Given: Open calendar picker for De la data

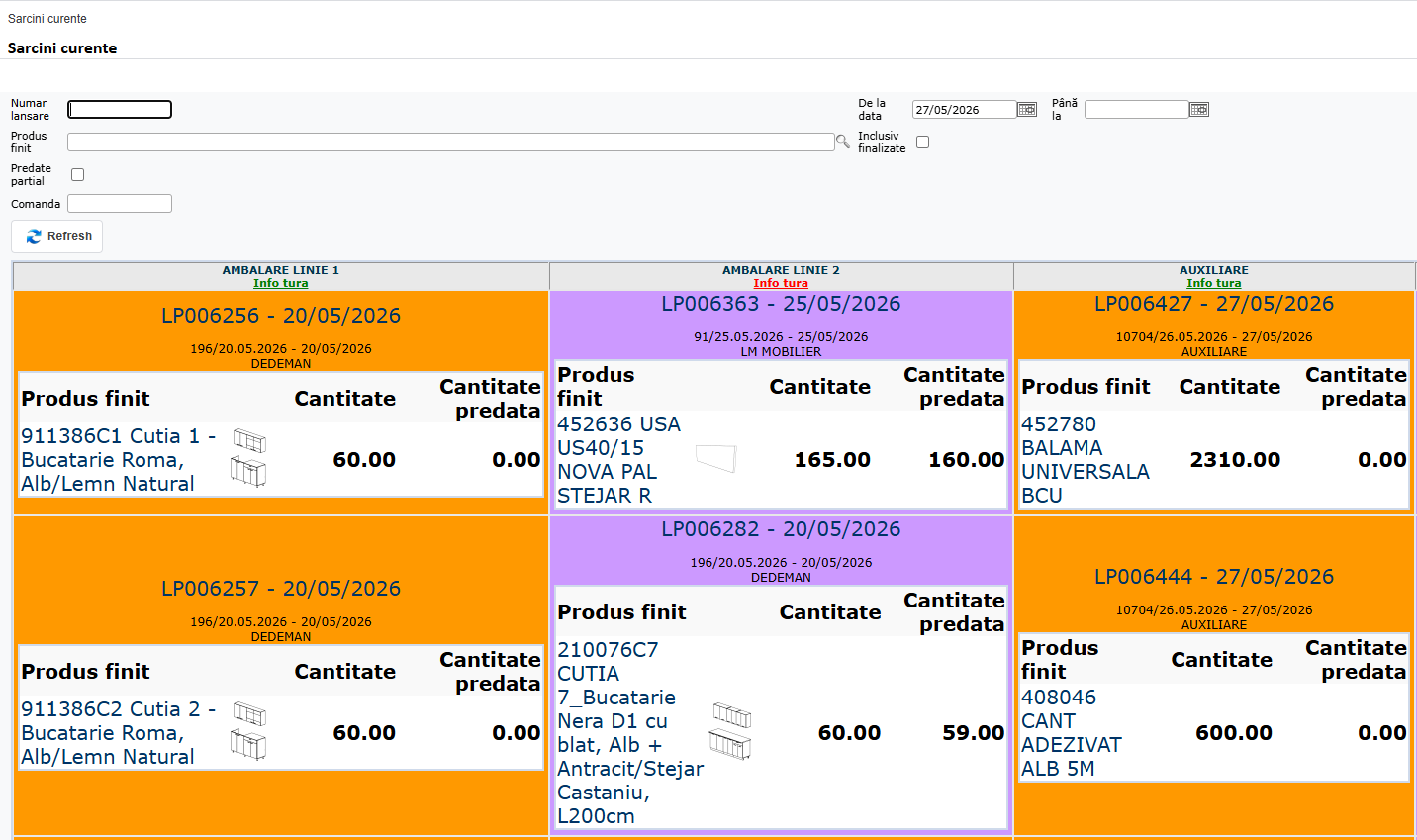Looking at the screenshot, I should (1027, 110).
